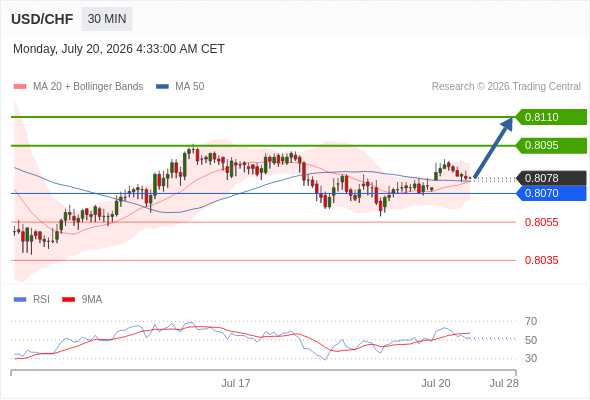The image size is (590, 400).
Task: Click the USD/CHF pair title
Action: click(x=42, y=19)
